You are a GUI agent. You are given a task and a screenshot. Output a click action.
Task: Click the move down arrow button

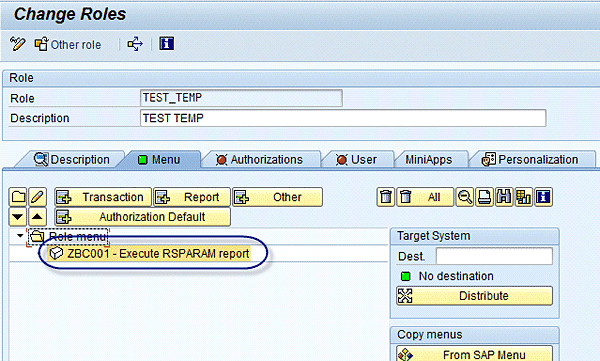18,217
